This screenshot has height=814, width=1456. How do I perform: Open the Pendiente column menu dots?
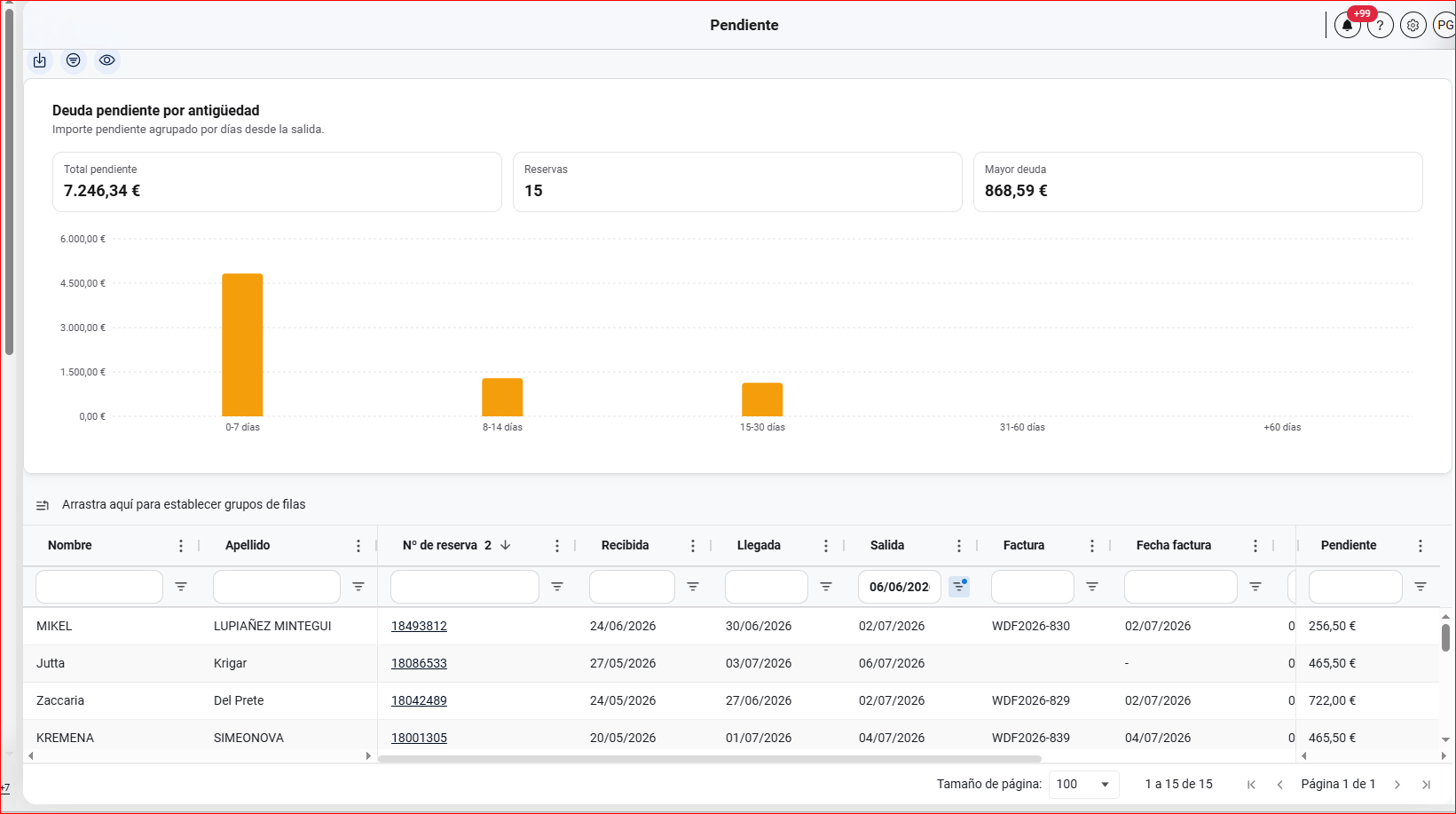tap(1421, 546)
